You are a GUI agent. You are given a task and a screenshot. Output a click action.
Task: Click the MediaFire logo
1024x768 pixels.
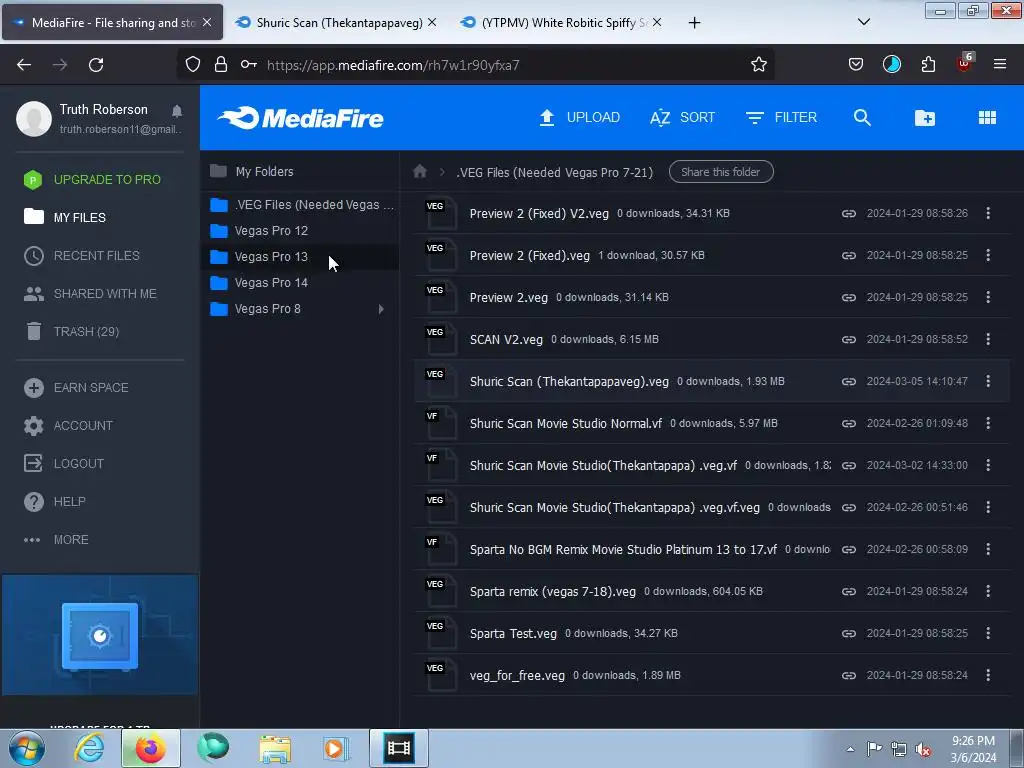click(301, 118)
